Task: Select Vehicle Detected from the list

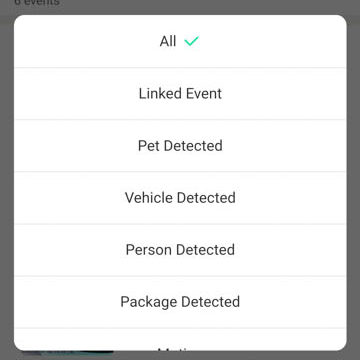Action: 180,198
